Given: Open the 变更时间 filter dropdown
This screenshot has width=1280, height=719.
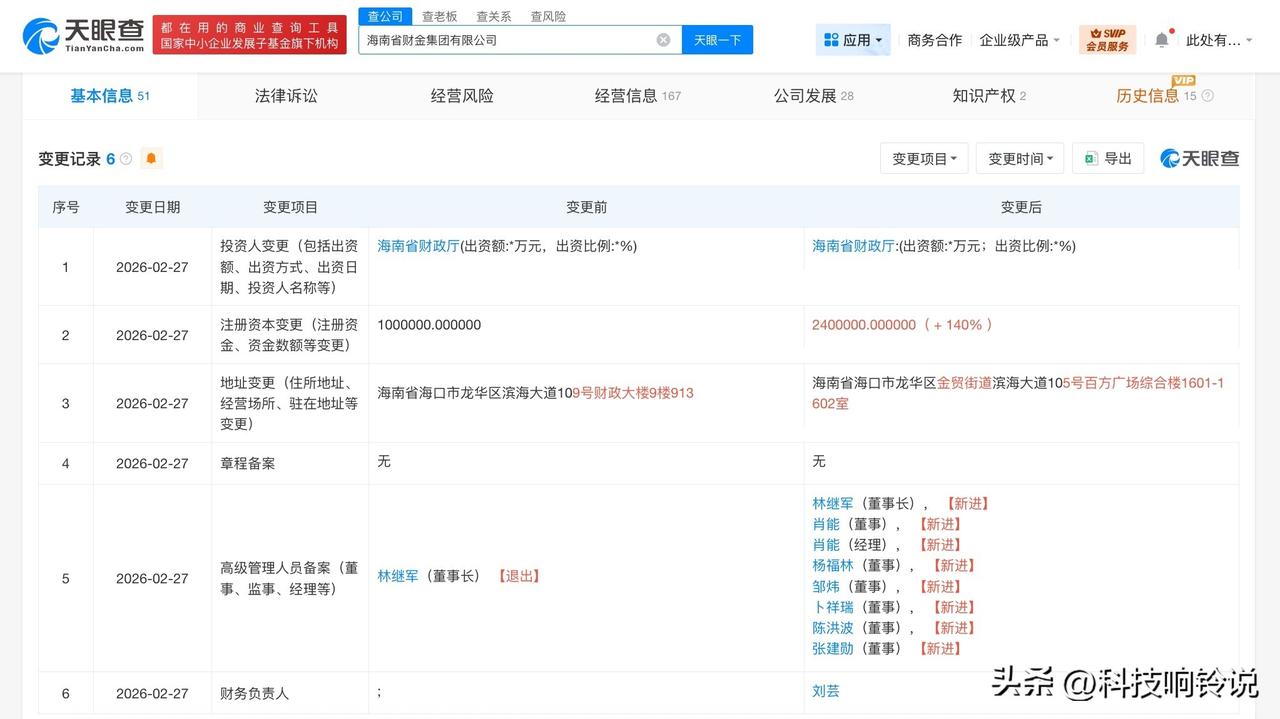Looking at the screenshot, I should pos(1020,158).
